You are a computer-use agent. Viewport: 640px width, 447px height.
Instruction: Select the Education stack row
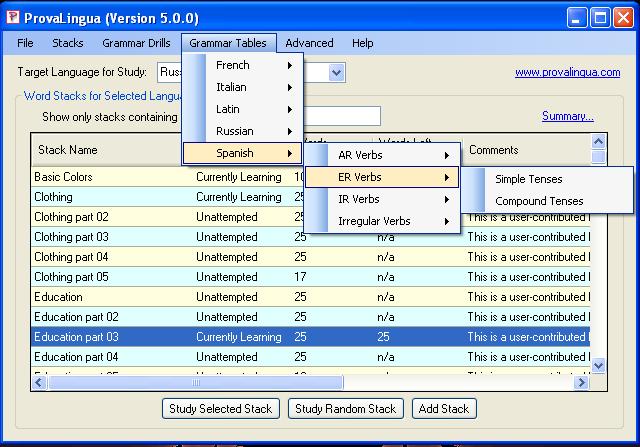pos(310,297)
